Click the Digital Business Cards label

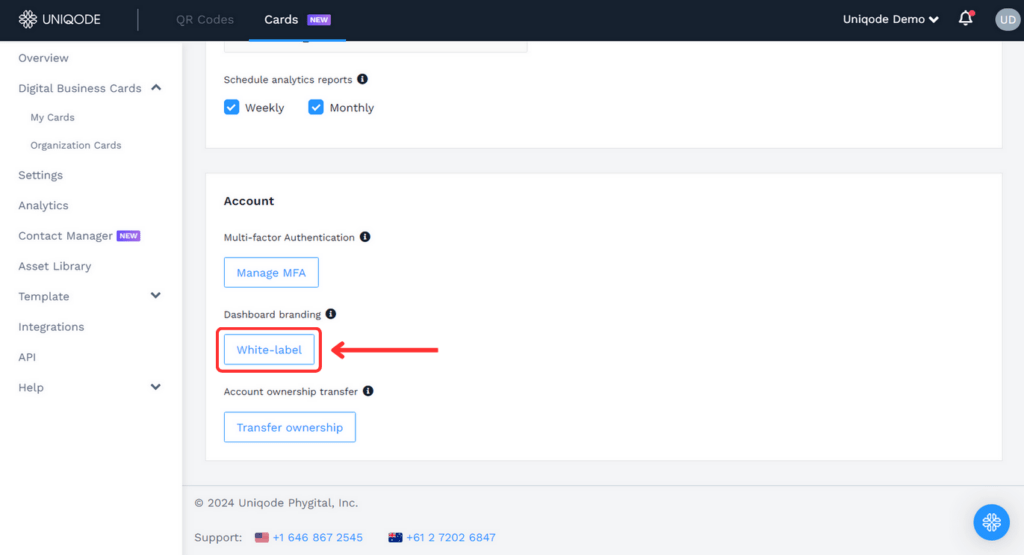(x=80, y=88)
